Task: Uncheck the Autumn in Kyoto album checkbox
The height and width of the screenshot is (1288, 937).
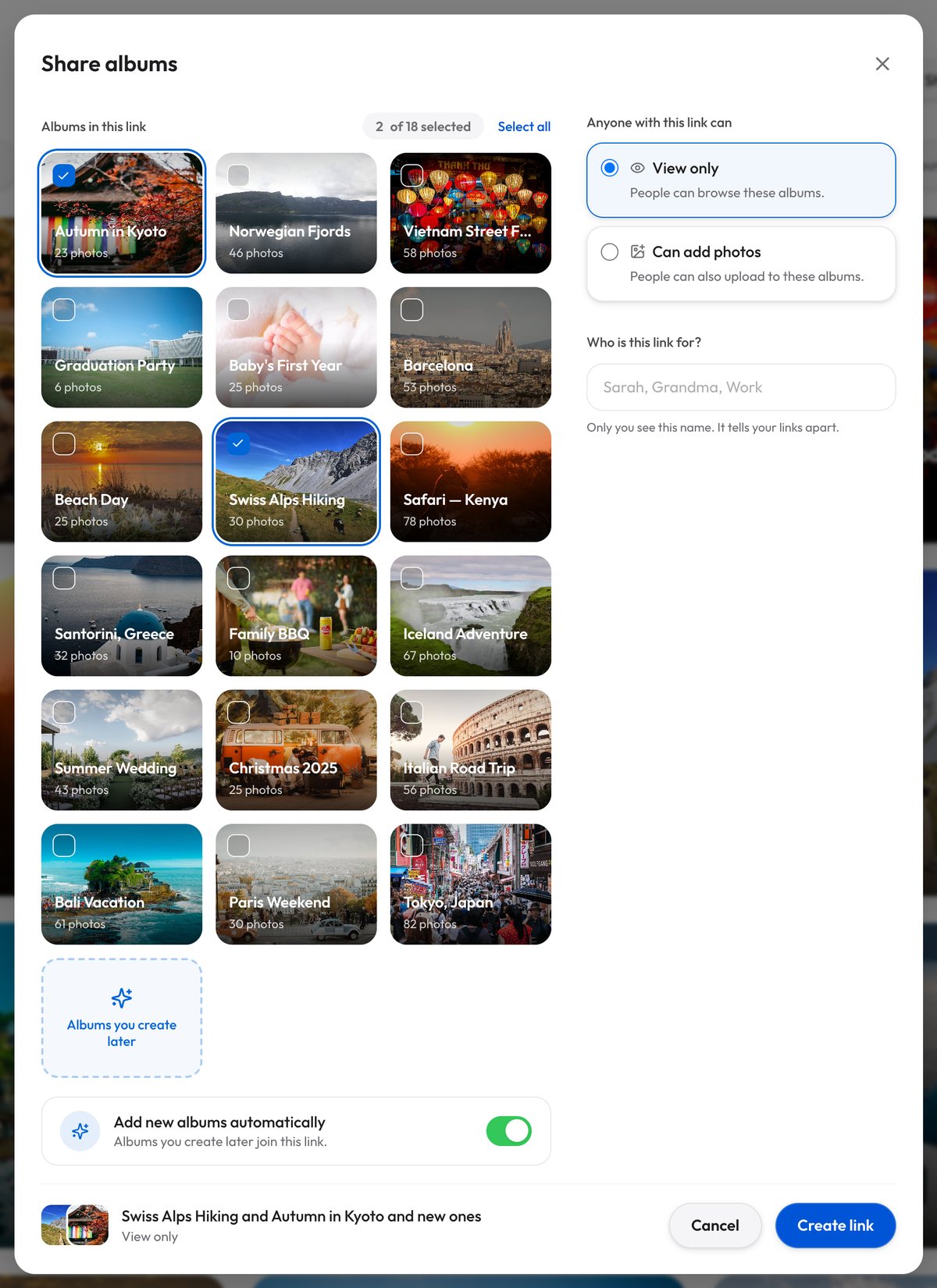Action: [64, 175]
